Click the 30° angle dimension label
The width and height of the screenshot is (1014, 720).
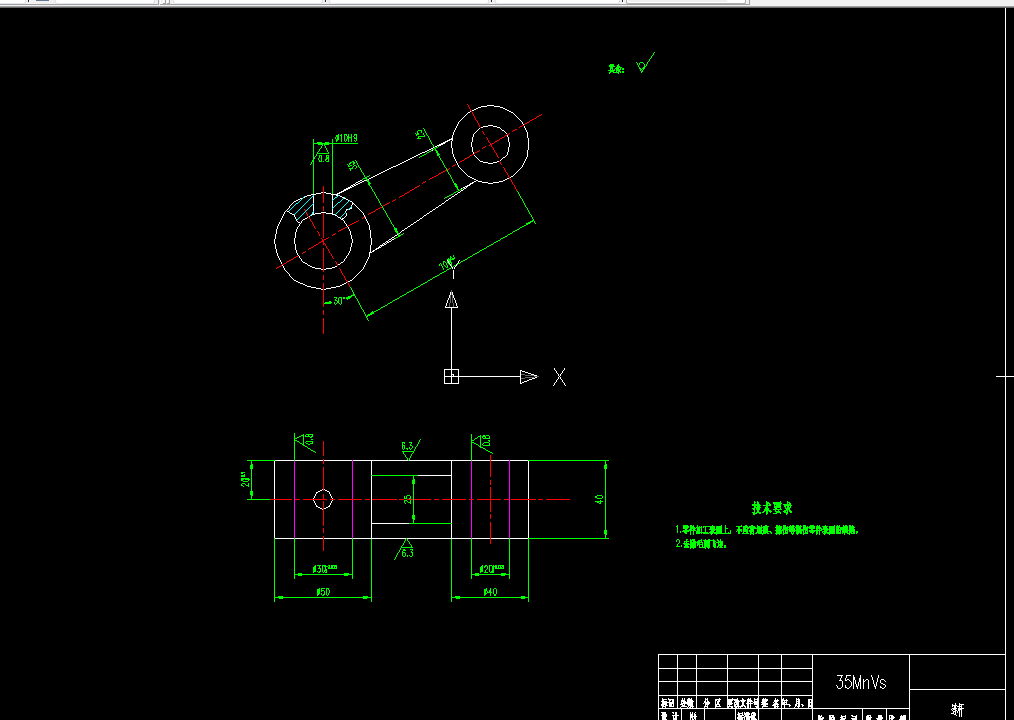[340, 301]
